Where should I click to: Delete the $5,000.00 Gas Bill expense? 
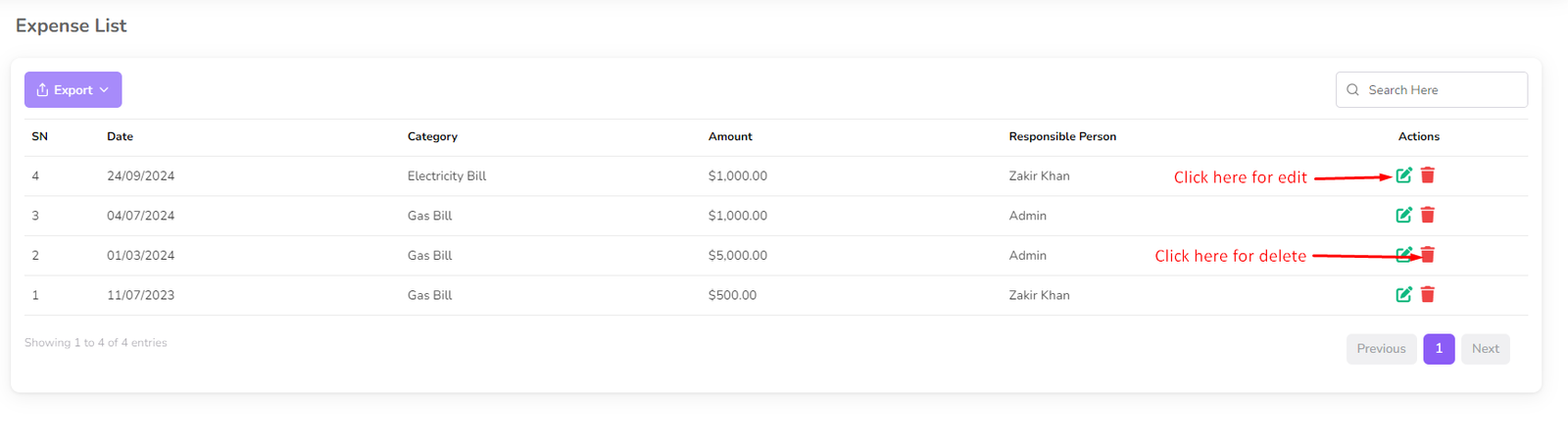click(x=1429, y=255)
